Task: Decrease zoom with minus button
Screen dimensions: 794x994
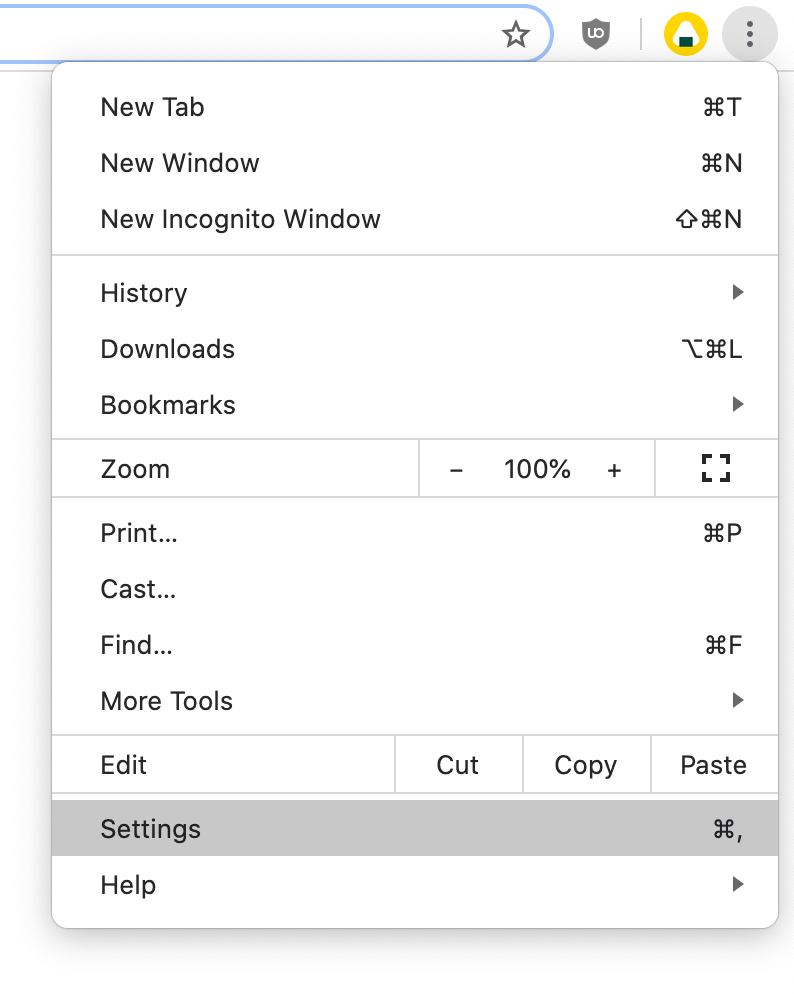Action: click(x=456, y=470)
